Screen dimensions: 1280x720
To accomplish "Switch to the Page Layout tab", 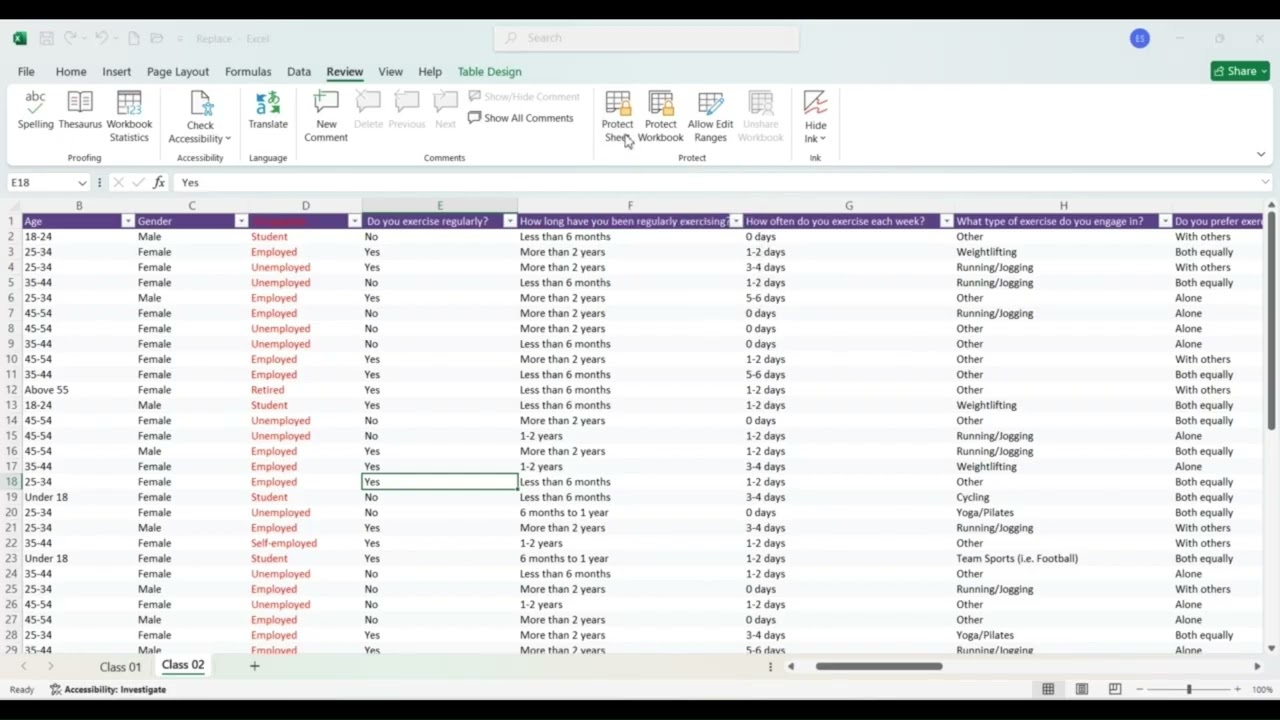I will (178, 72).
